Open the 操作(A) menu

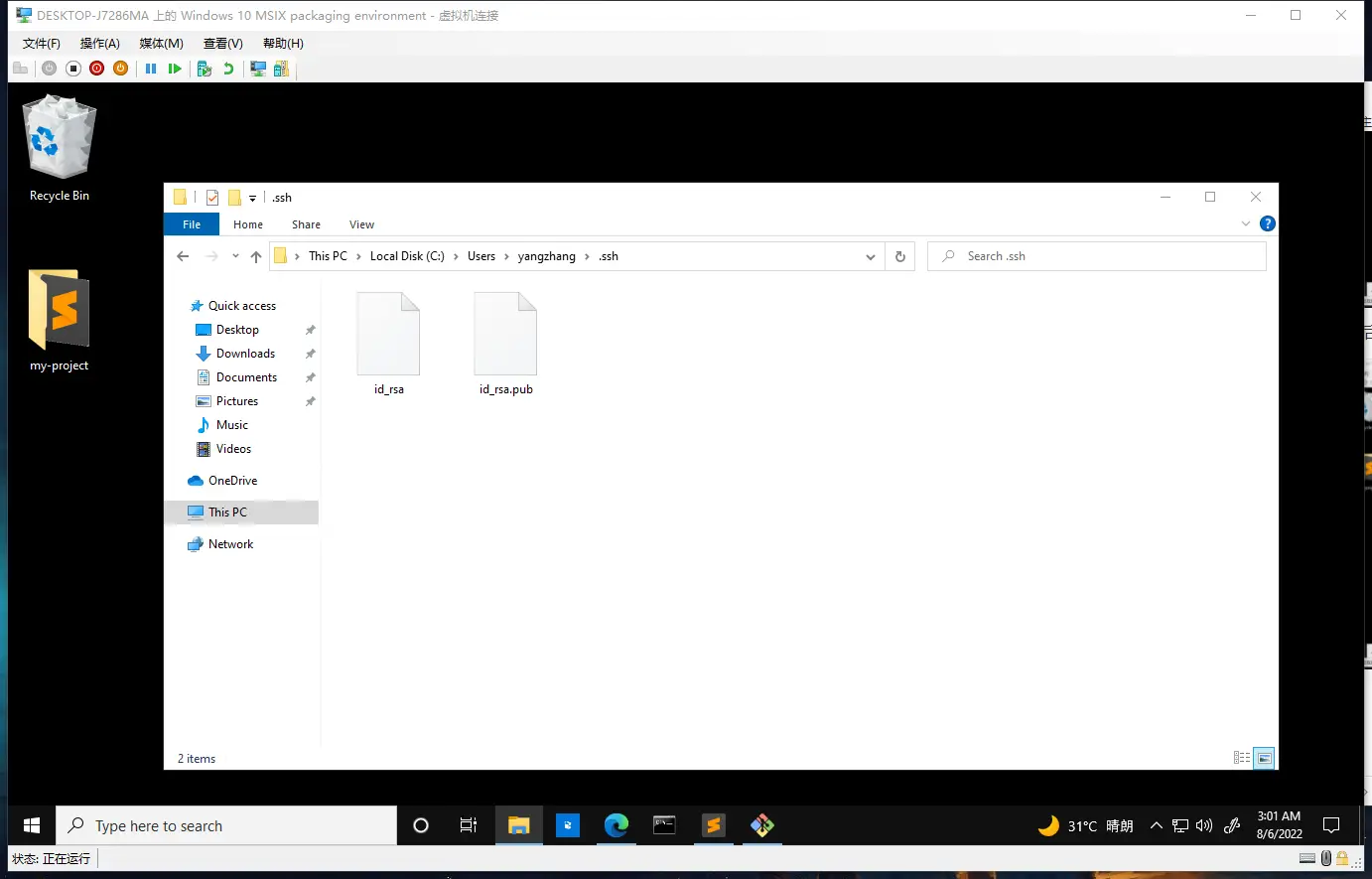pos(99,44)
